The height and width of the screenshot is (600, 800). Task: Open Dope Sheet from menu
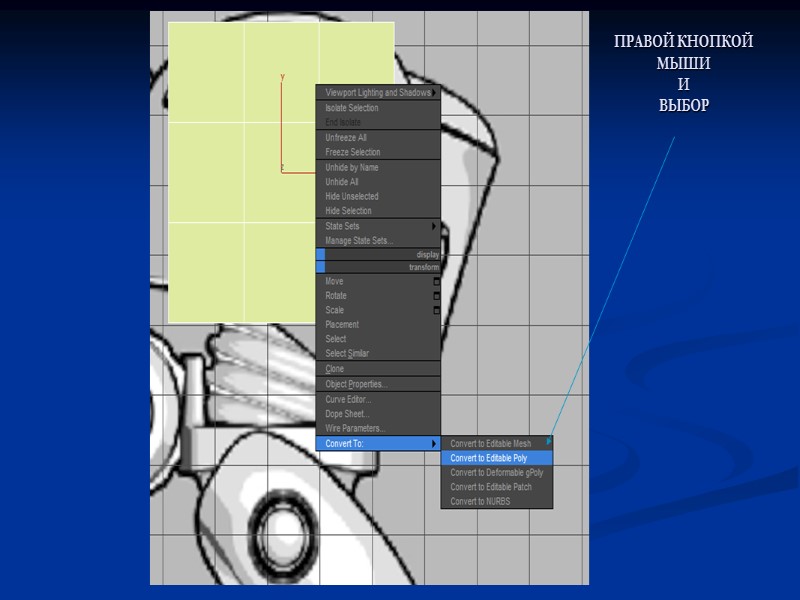coord(378,414)
